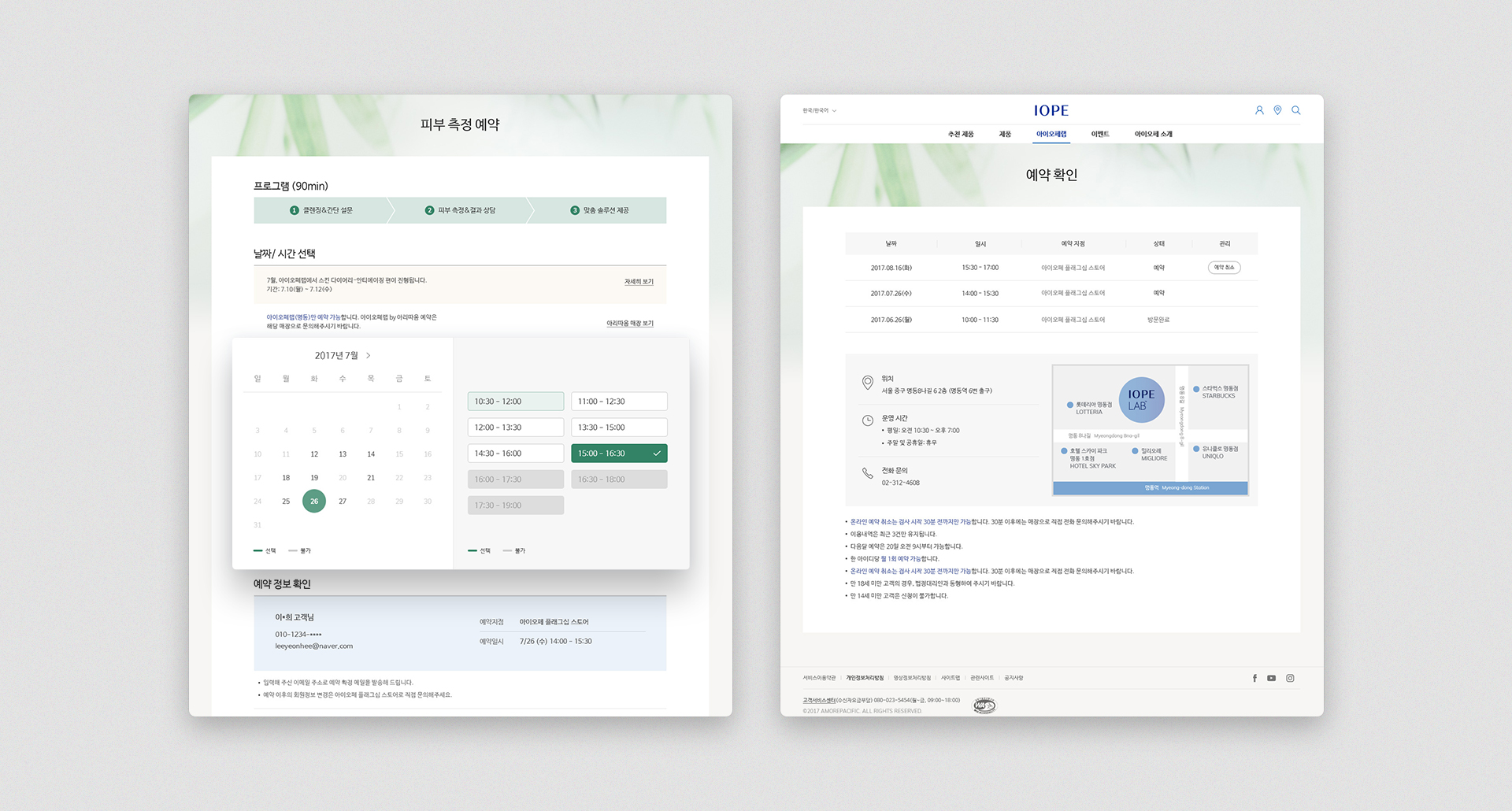The height and width of the screenshot is (811, 1512).
Task: Select the 13:30 - 15:00 time slot
Action: (x=619, y=428)
